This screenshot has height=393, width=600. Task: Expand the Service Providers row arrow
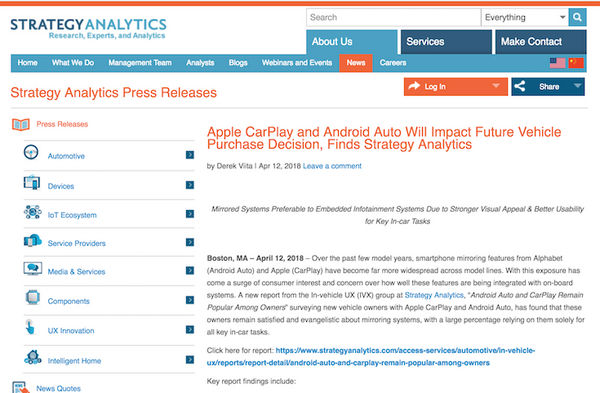point(190,242)
